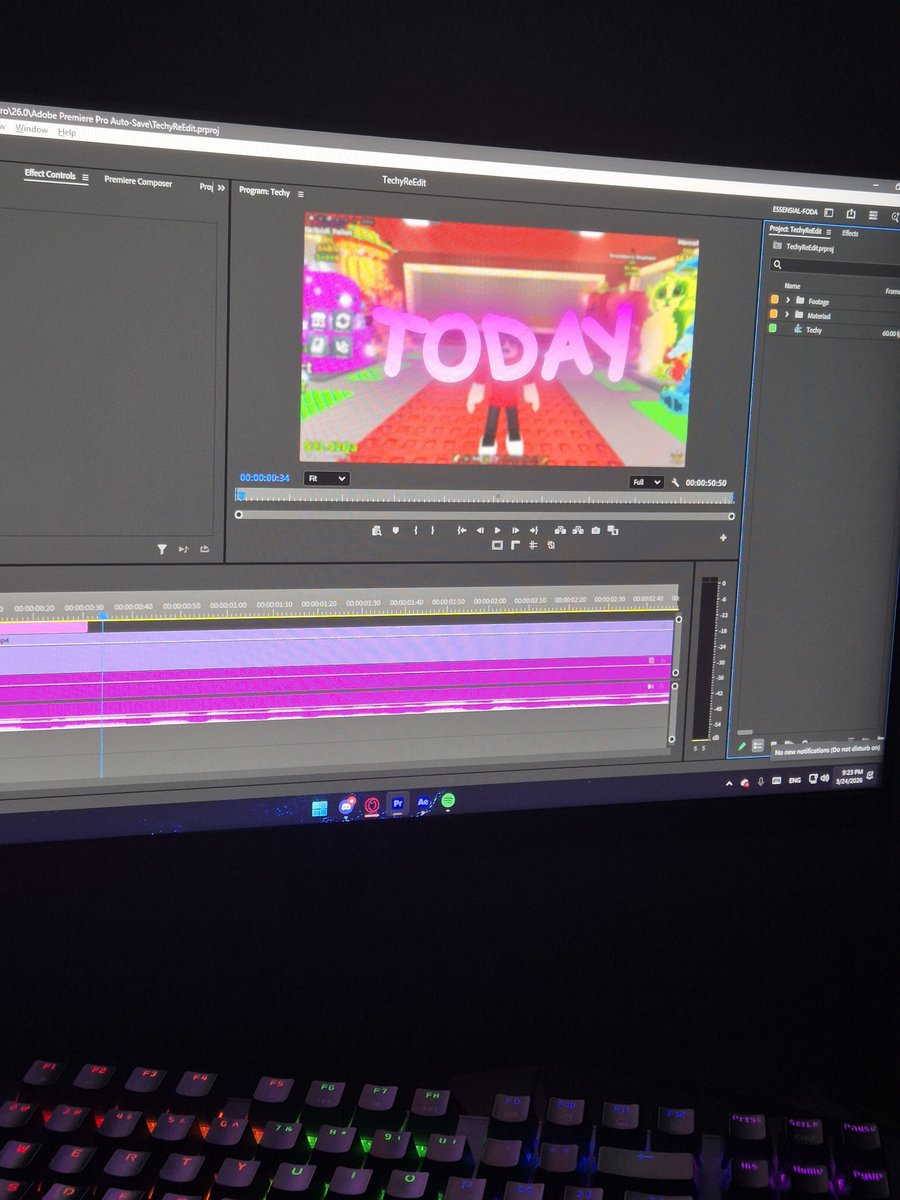Step back one frame in Program monitor
Screen dimensions: 900x1200
tap(480, 530)
